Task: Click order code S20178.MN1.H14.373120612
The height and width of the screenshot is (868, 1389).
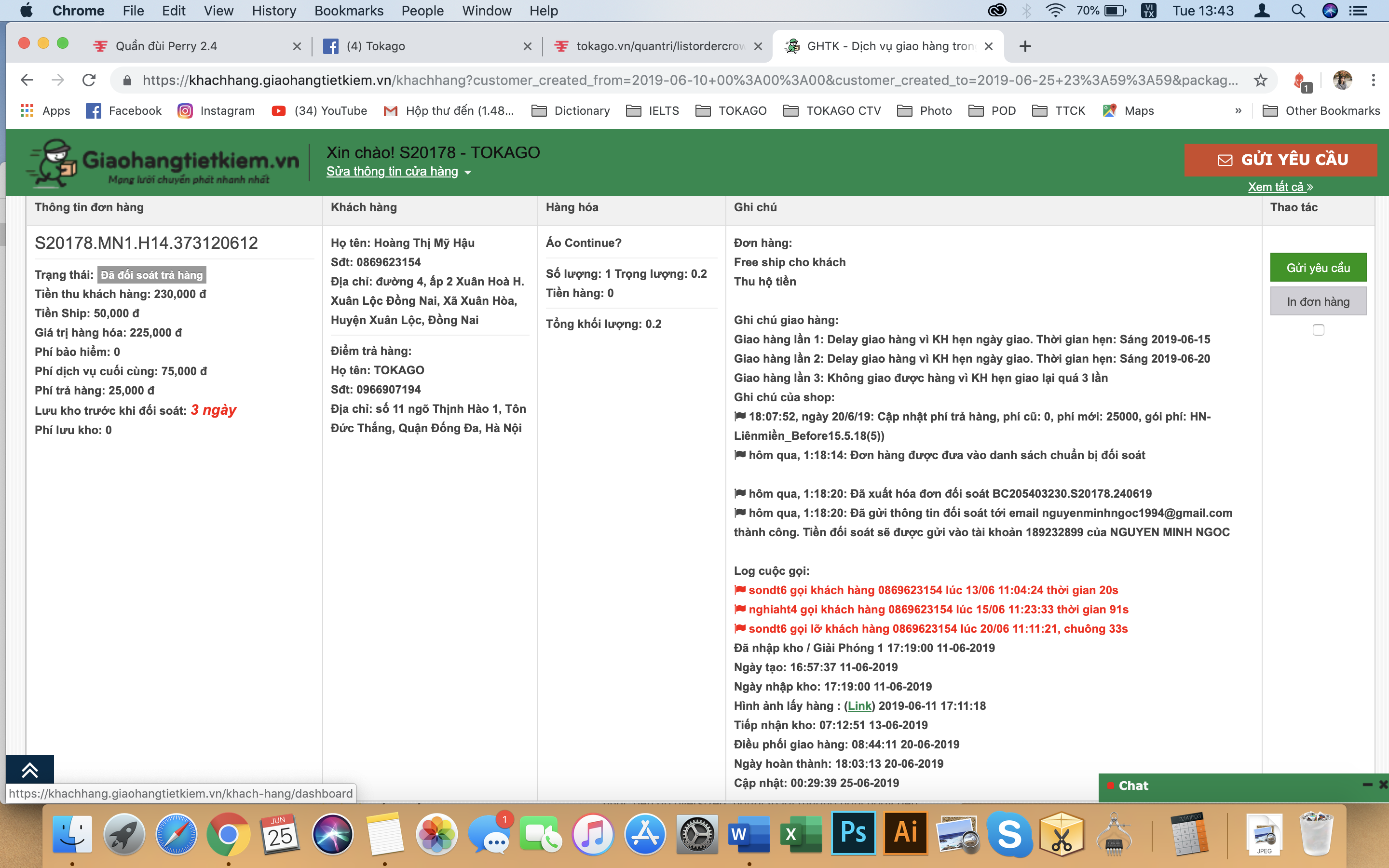Action: [x=146, y=243]
